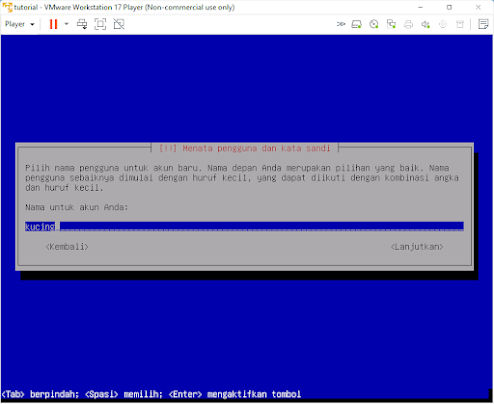The height and width of the screenshot is (404, 494).
Task: Click the printer device icon
Action: click(x=408, y=24)
